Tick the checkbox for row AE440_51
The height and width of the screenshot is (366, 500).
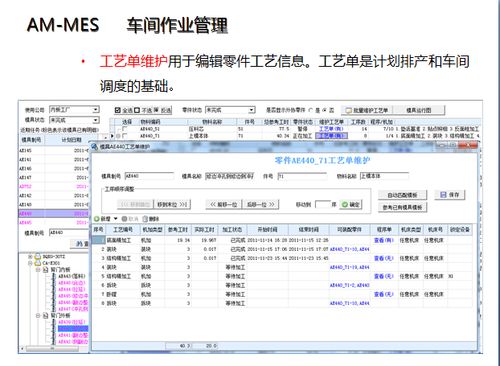[125, 128]
